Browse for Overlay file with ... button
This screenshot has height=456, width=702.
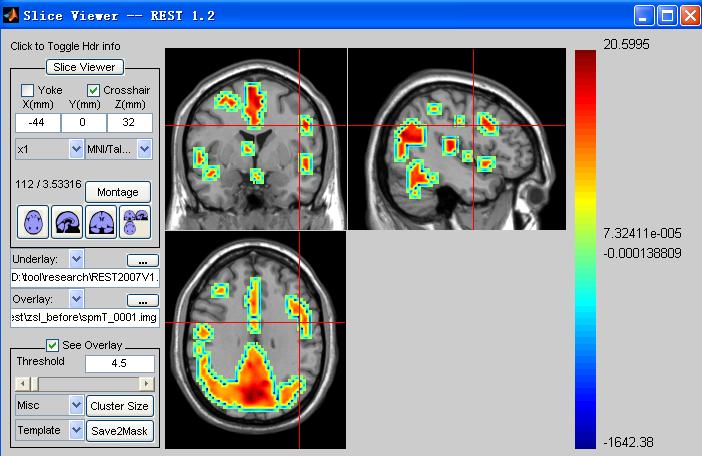[143, 300]
